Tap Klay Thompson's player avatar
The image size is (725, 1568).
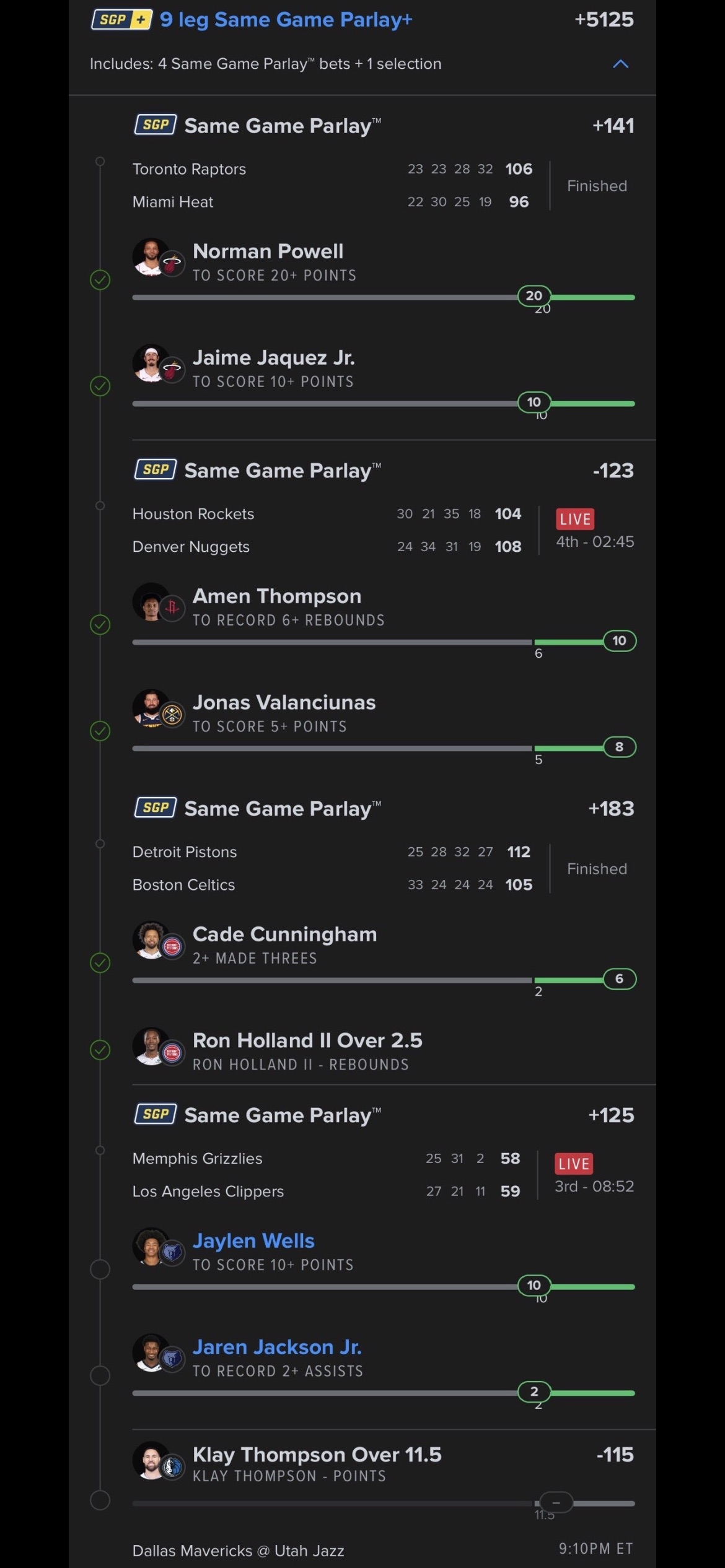[151, 1460]
